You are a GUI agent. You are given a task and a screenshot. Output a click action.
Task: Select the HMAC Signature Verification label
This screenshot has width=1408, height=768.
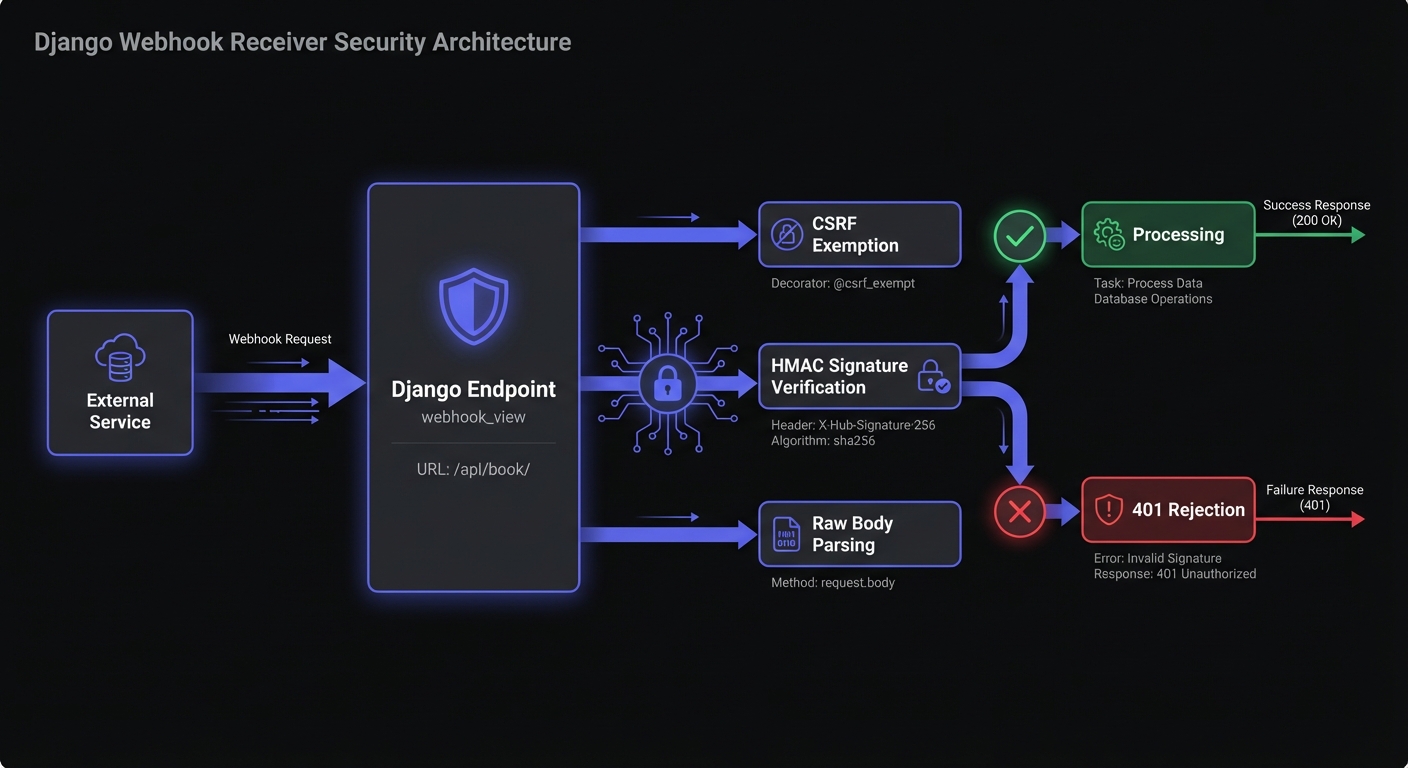(839, 377)
